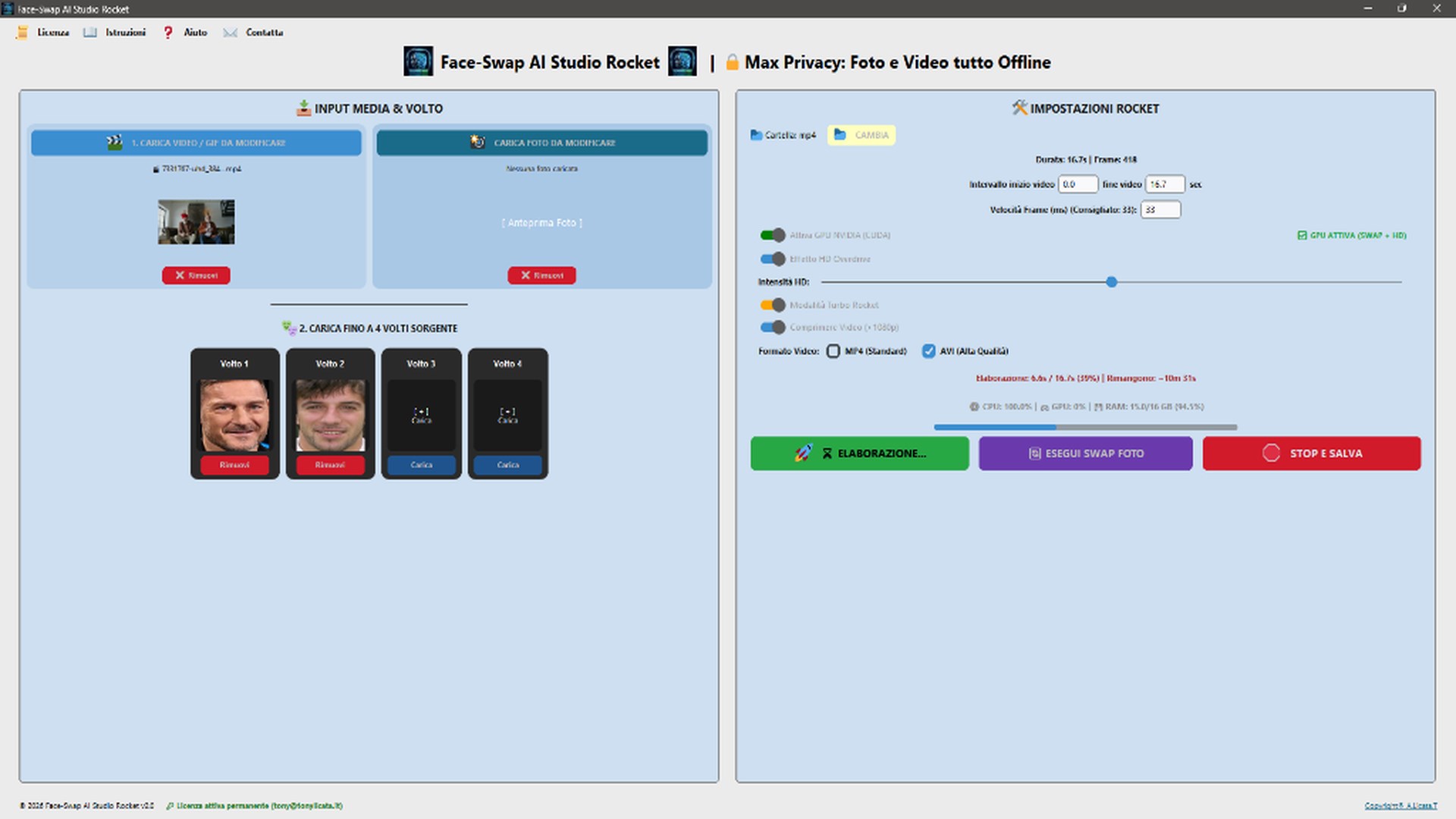Click the Intensità HD slider handle

point(1112,282)
